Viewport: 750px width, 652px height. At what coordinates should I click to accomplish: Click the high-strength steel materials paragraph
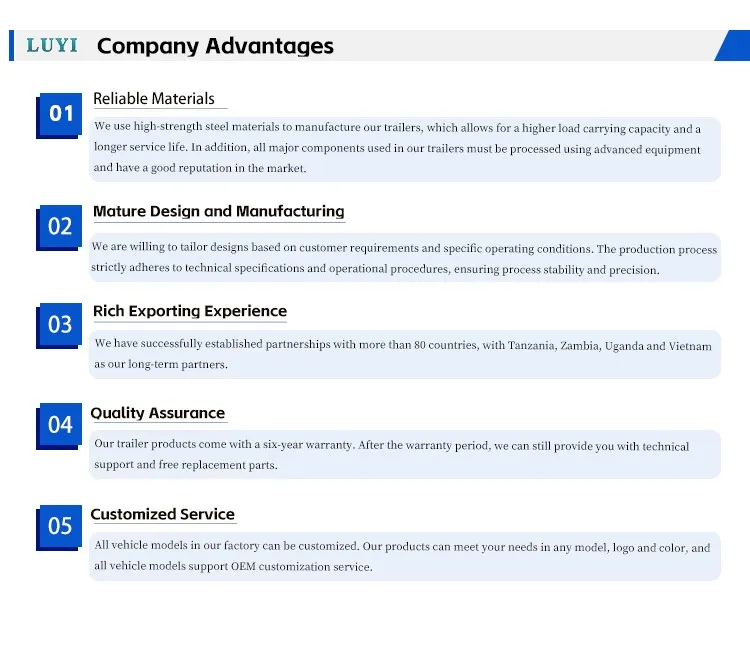(x=397, y=148)
